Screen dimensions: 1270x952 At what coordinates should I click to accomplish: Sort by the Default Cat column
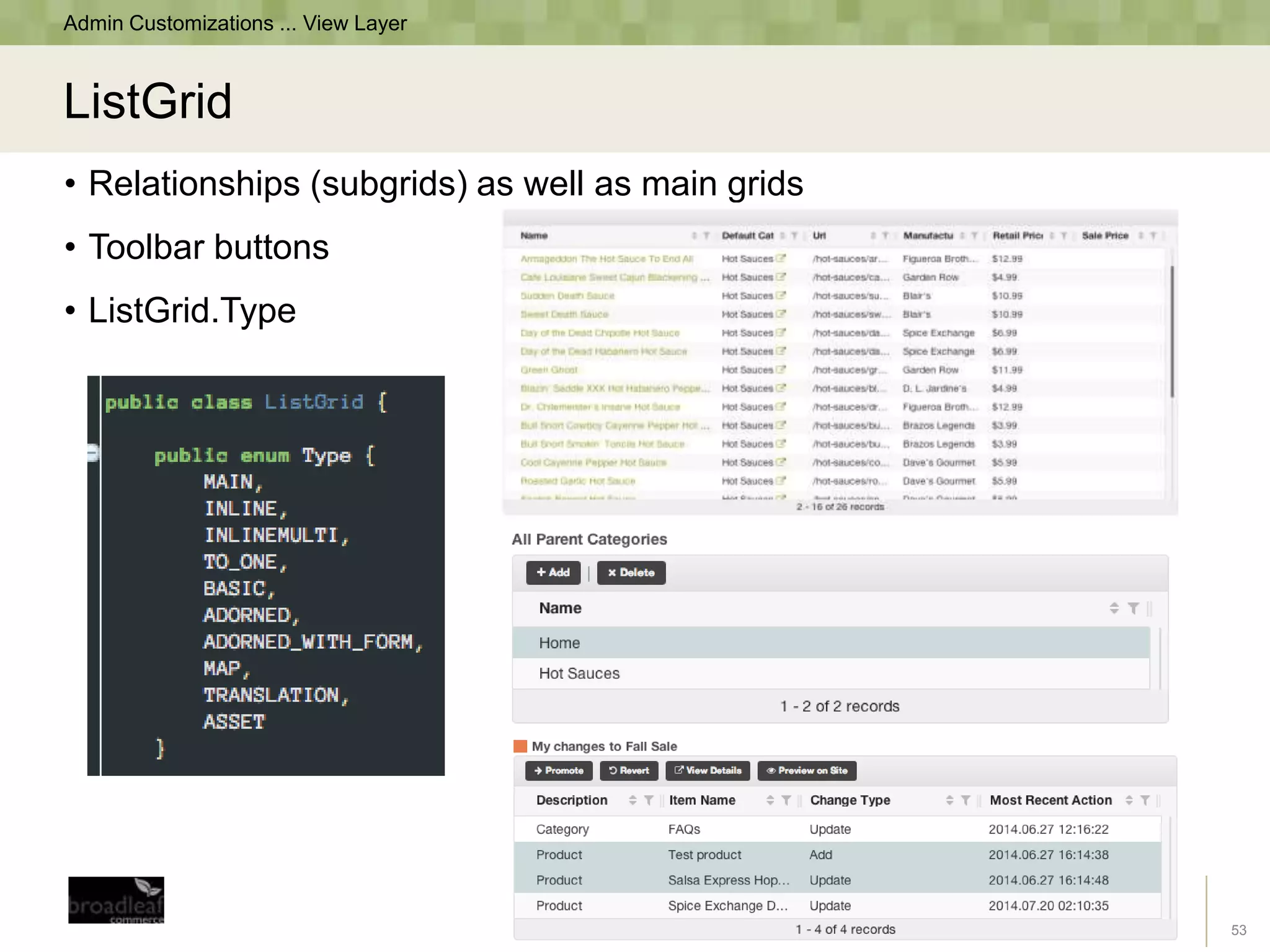783,236
